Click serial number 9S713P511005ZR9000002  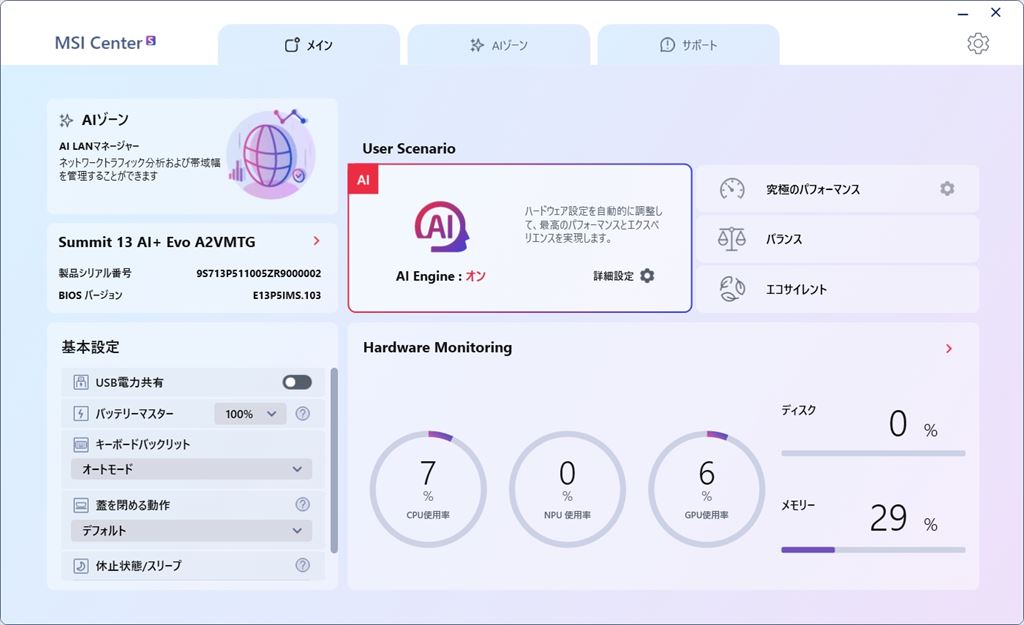(x=259, y=273)
